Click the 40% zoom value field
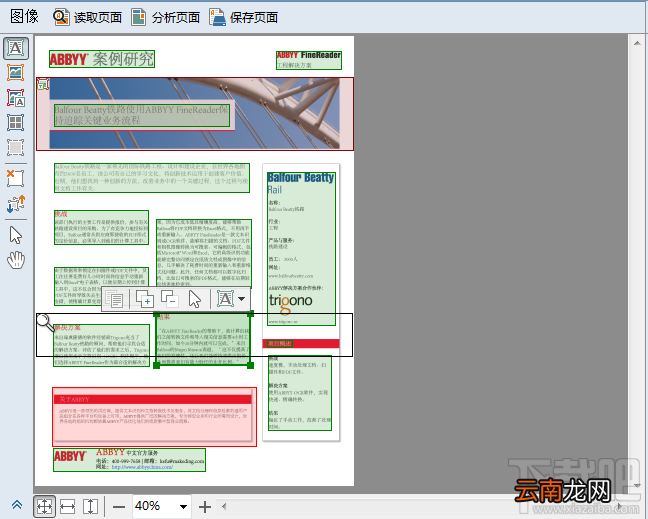This screenshot has width=648, height=519. coord(154,506)
